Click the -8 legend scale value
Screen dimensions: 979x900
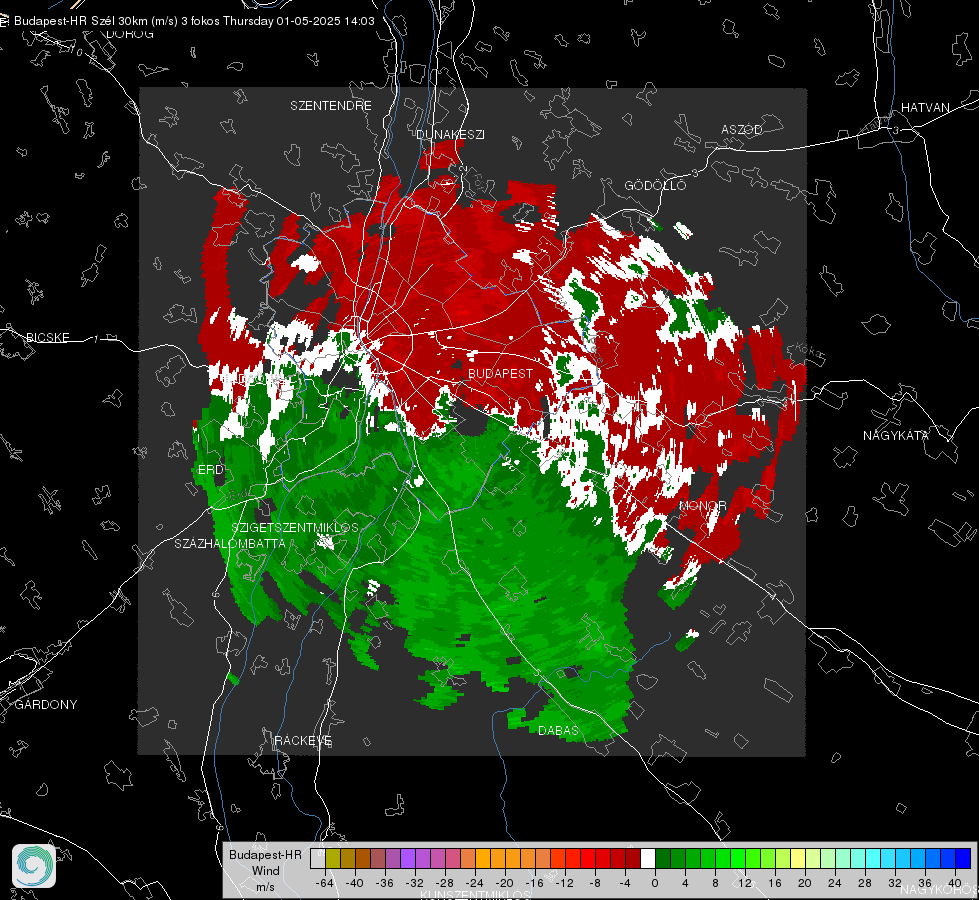pyautogui.click(x=595, y=883)
